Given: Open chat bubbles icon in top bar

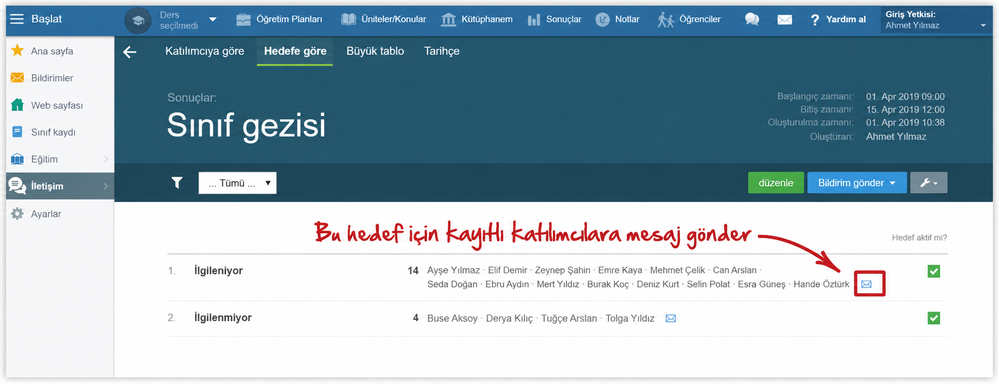Looking at the screenshot, I should (752, 19).
